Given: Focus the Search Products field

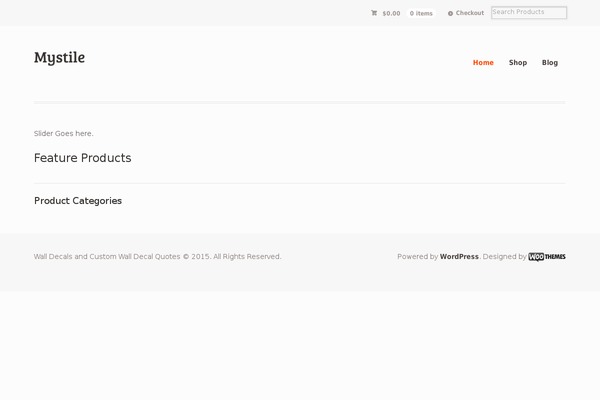Looking at the screenshot, I should point(528,12).
